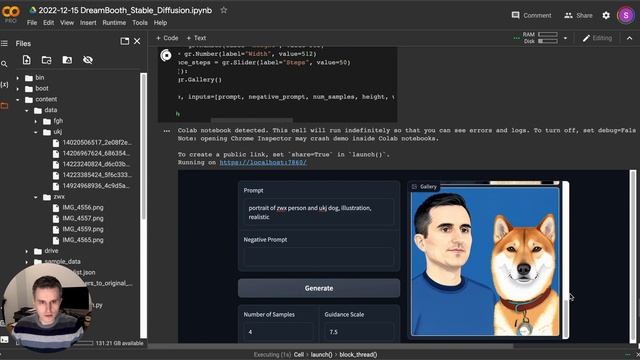
Task: Click the Files folder sidebar icon
Action: point(4,106)
